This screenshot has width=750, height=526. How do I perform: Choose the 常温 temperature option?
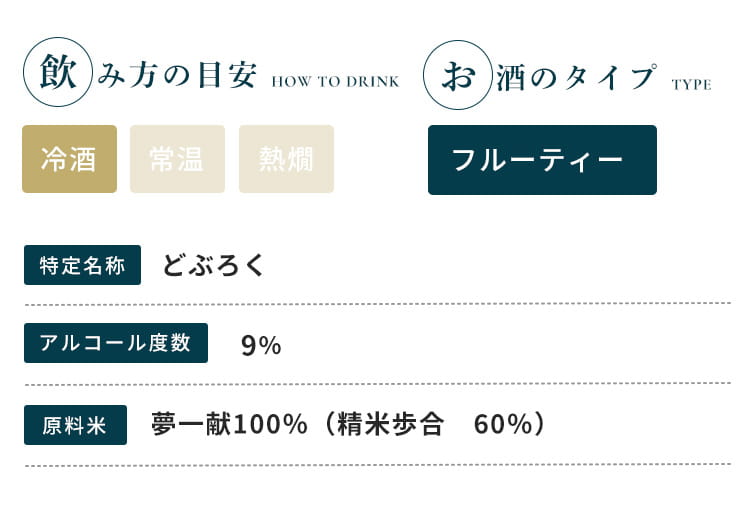[177, 159]
